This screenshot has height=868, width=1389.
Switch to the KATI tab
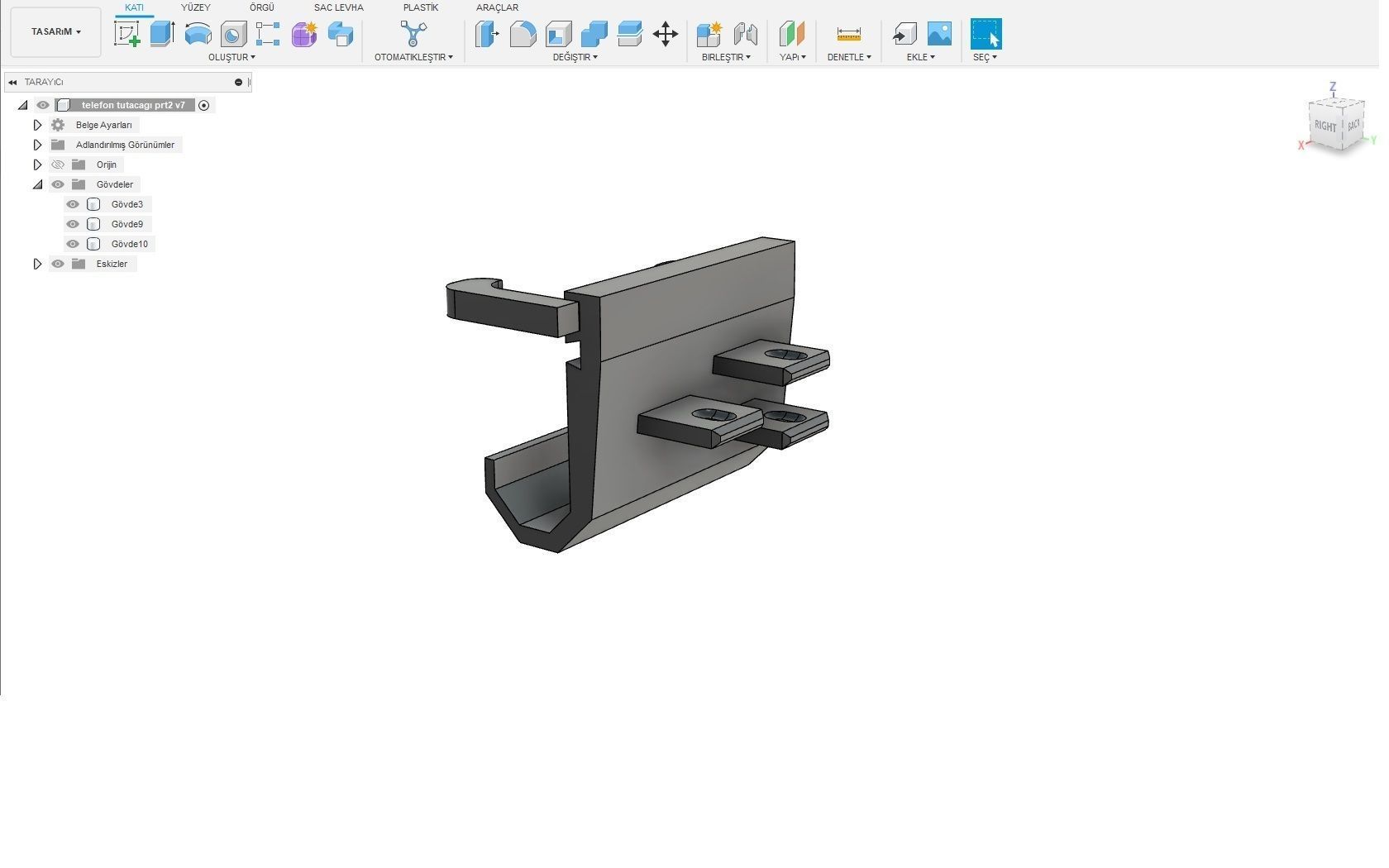point(134,7)
